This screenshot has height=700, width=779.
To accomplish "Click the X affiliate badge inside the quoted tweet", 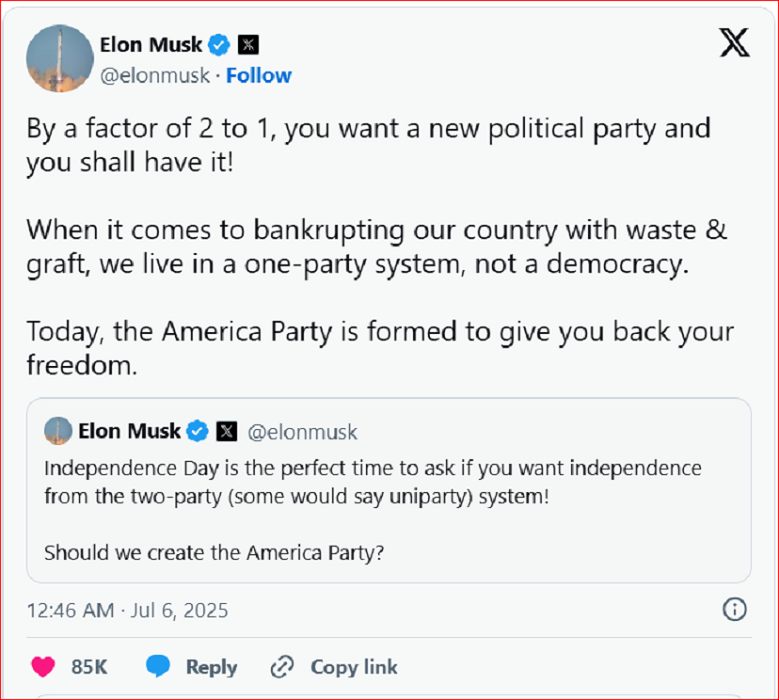I will pyautogui.click(x=227, y=432).
